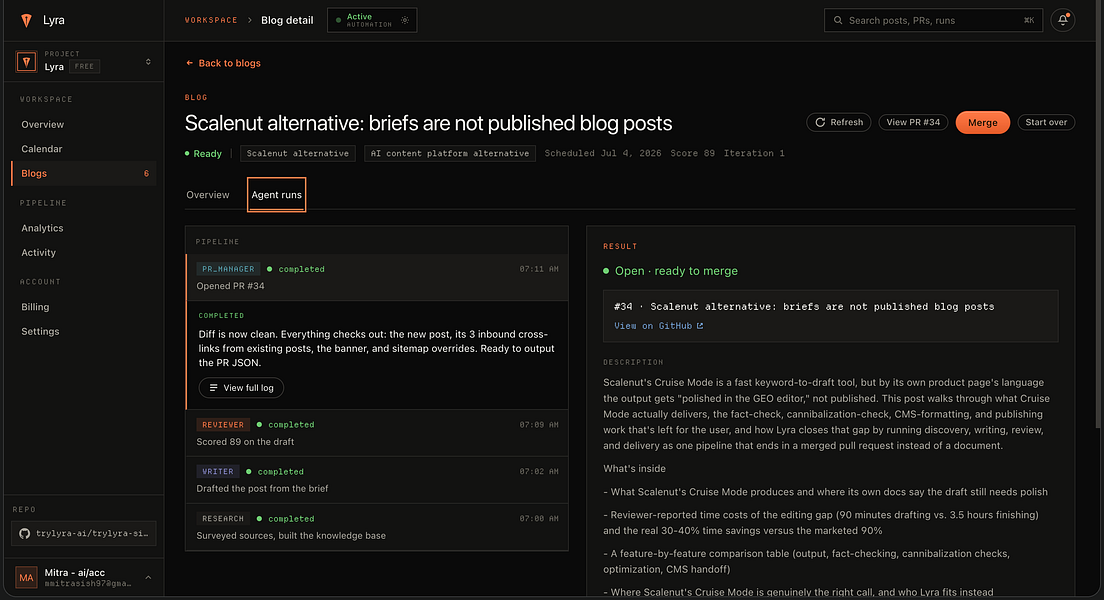This screenshot has height=600, width=1104.
Task: Click the MA user avatar
Action: pos(26,577)
